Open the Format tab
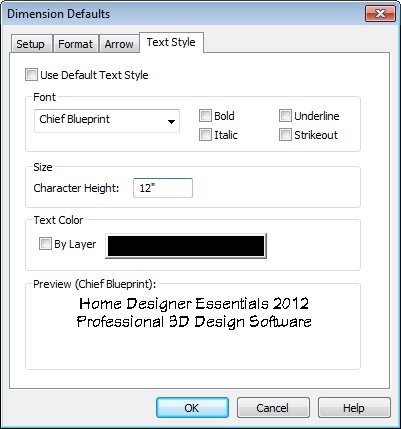This screenshot has height=429, width=401. tap(76, 44)
